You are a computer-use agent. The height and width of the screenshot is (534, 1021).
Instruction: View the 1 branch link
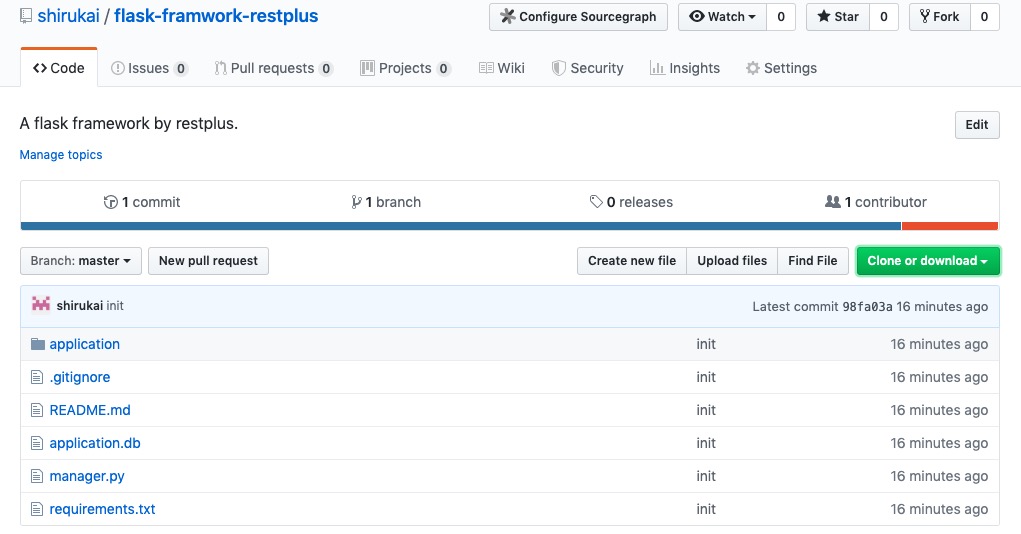[x=386, y=202]
